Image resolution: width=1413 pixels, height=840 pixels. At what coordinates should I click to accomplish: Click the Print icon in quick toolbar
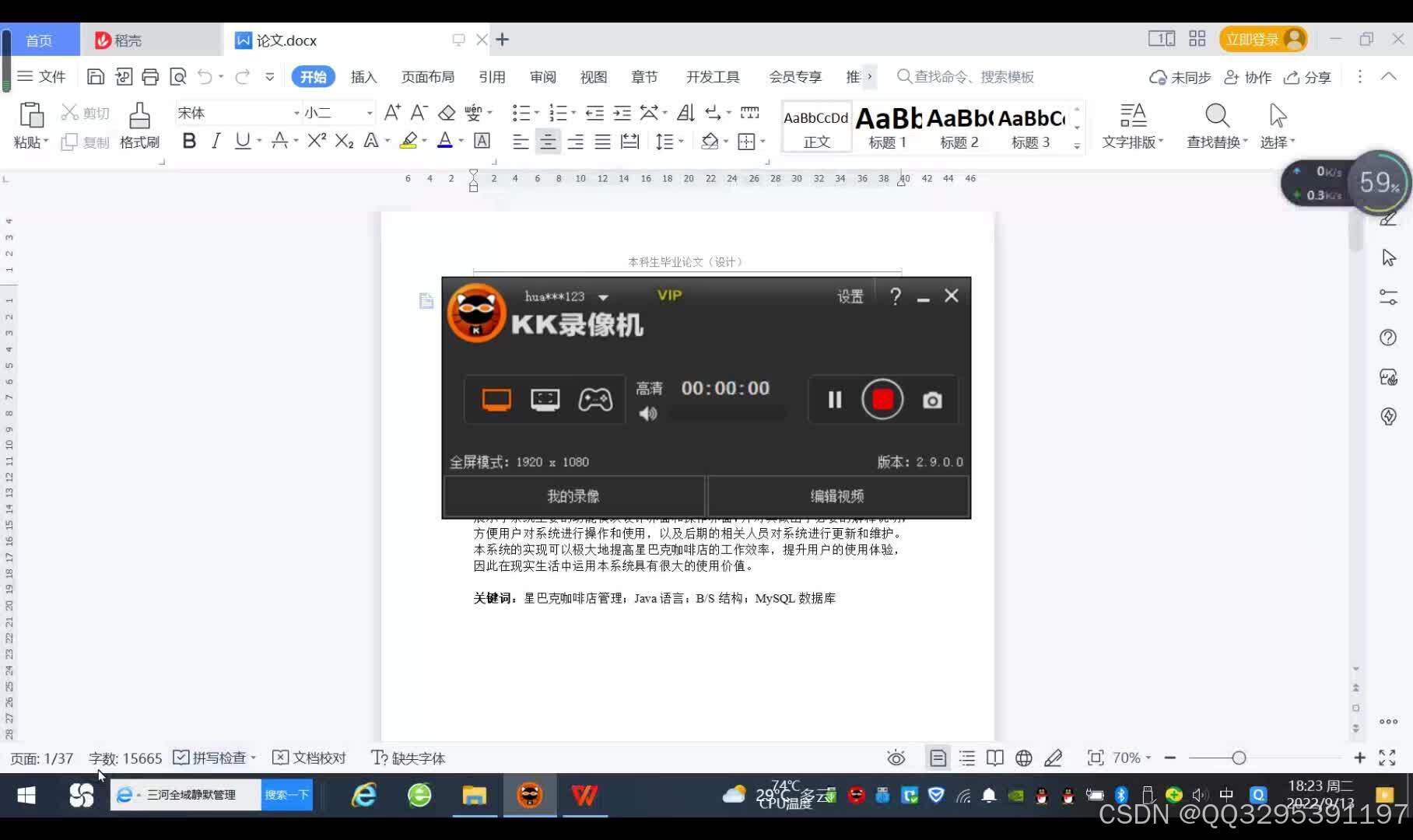(x=150, y=76)
